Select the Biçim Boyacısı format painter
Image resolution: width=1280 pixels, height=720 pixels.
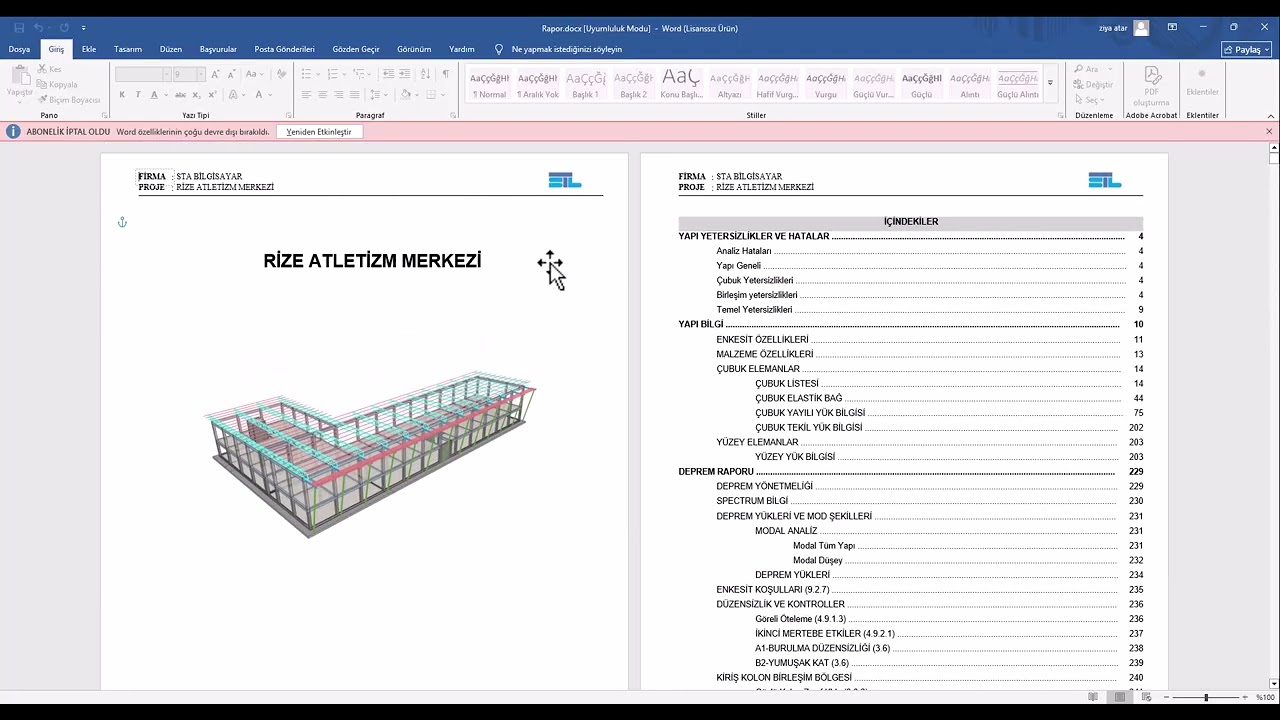[x=69, y=99]
